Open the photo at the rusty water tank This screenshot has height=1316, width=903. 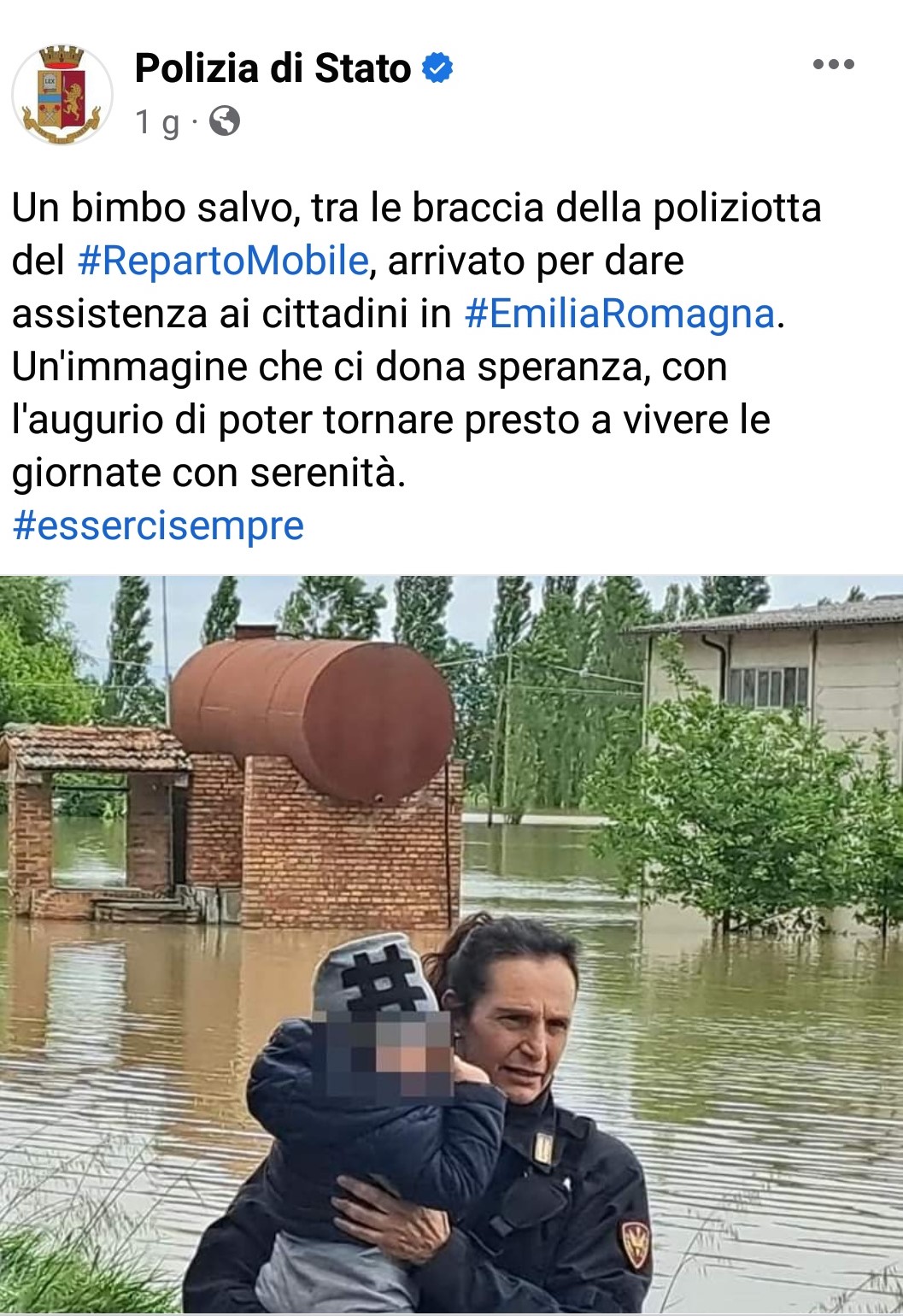tap(312, 718)
